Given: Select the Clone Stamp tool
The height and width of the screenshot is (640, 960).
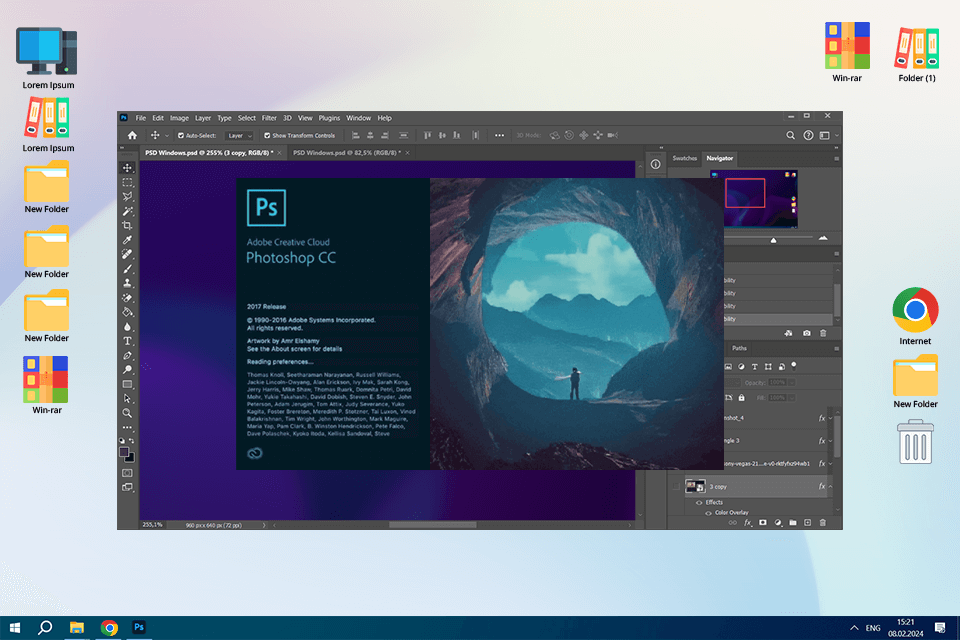Looking at the screenshot, I should tap(127, 283).
